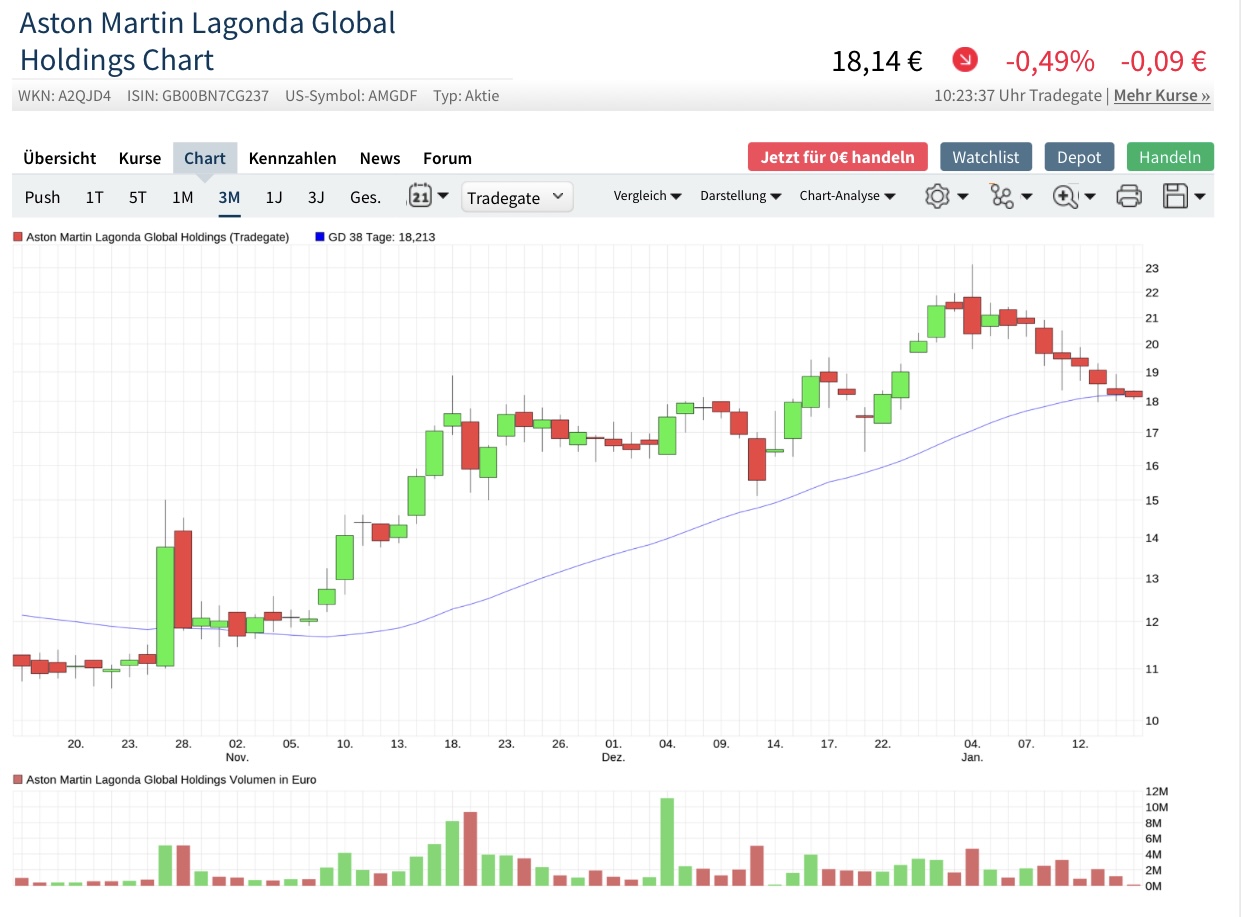
Task: Select the 3M timeframe
Action: click(x=229, y=197)
